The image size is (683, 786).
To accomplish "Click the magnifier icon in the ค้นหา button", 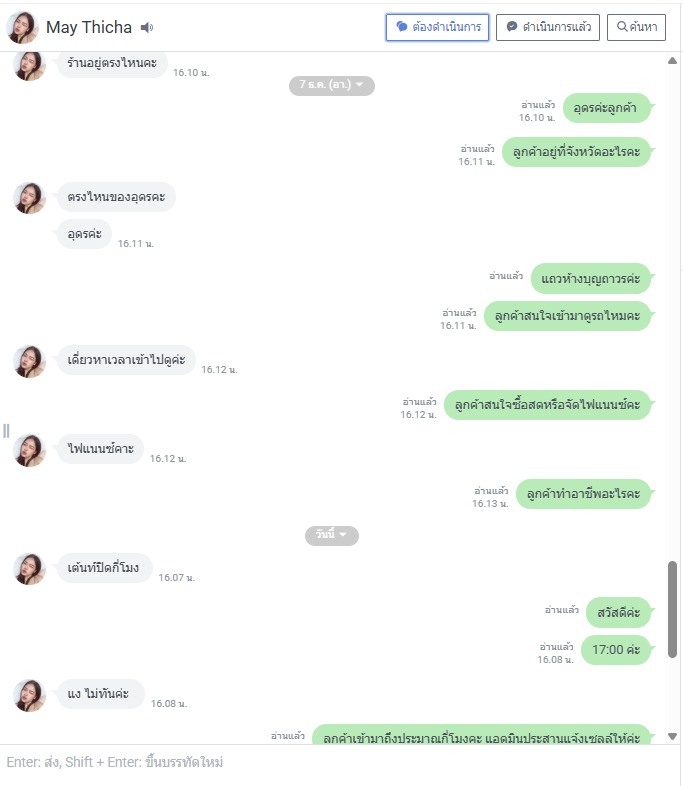I will coord(622,27).
